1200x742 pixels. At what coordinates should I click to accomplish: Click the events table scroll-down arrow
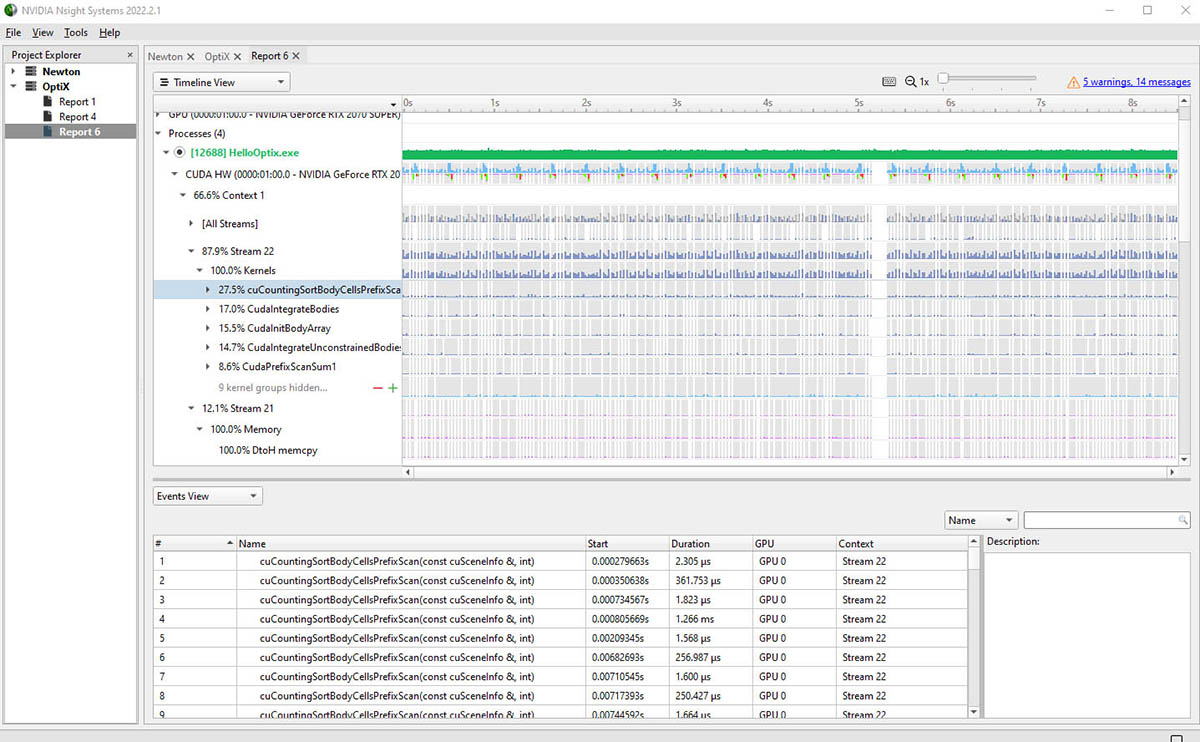coord(975,711)
